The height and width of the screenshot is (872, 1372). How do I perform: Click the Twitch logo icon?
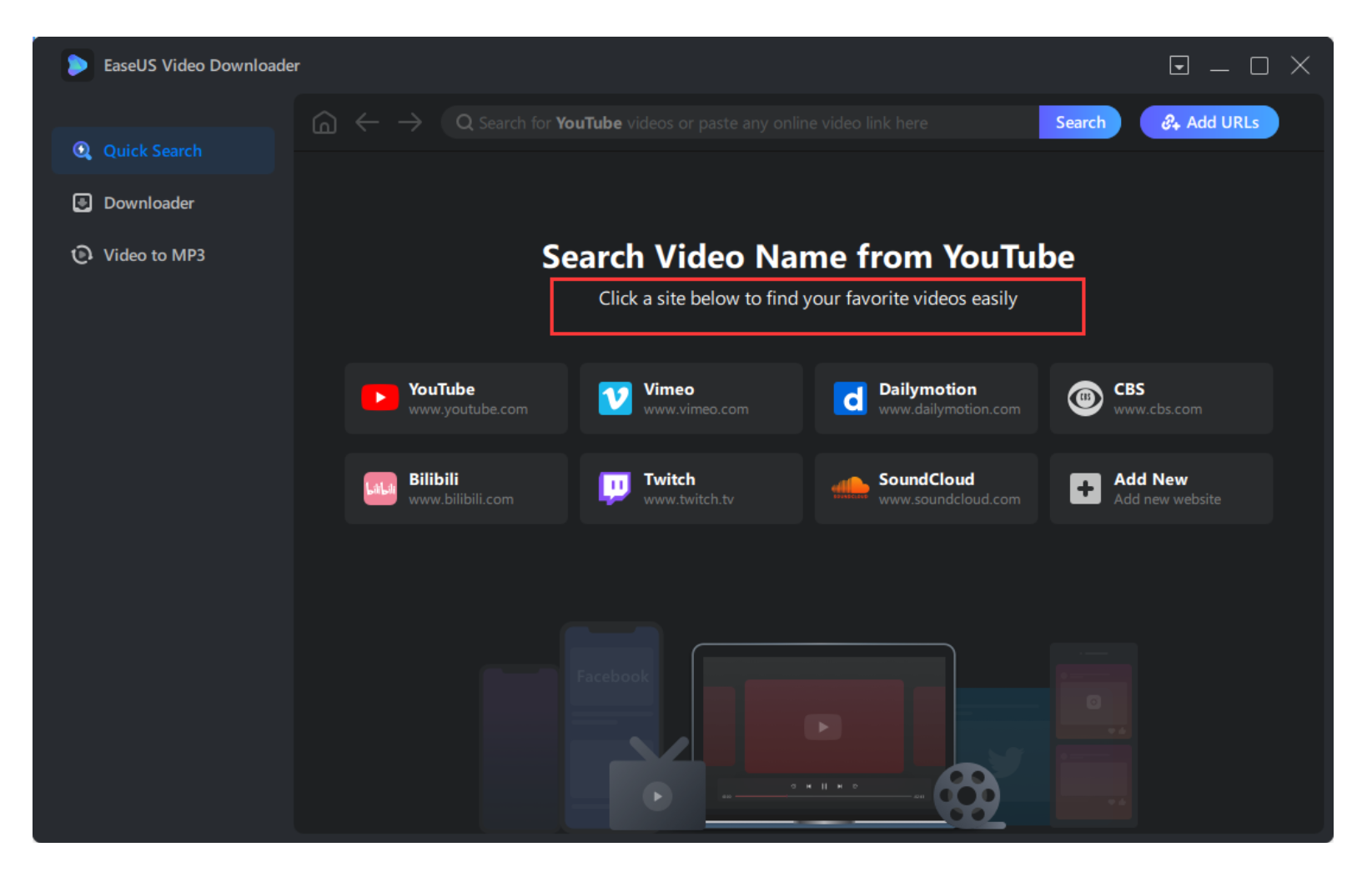pos(615,489)
